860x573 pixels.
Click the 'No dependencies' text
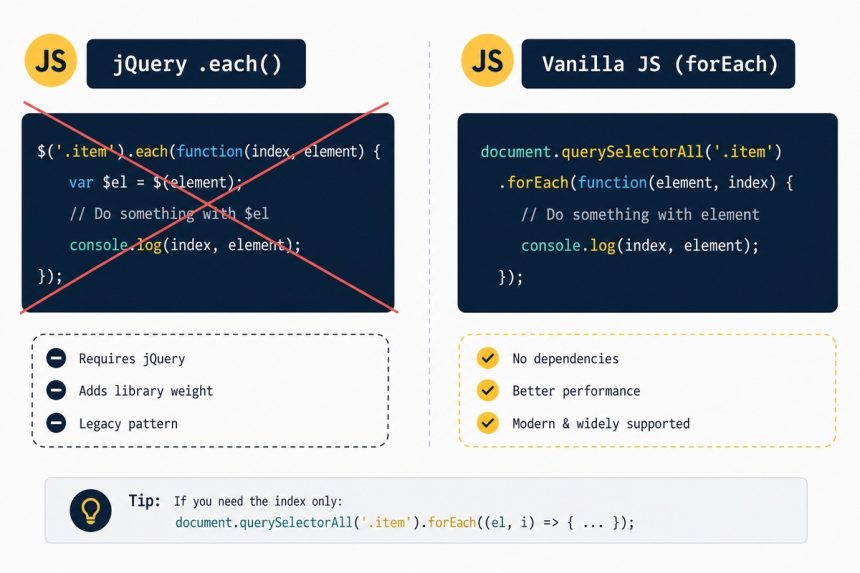pos(565,359)
